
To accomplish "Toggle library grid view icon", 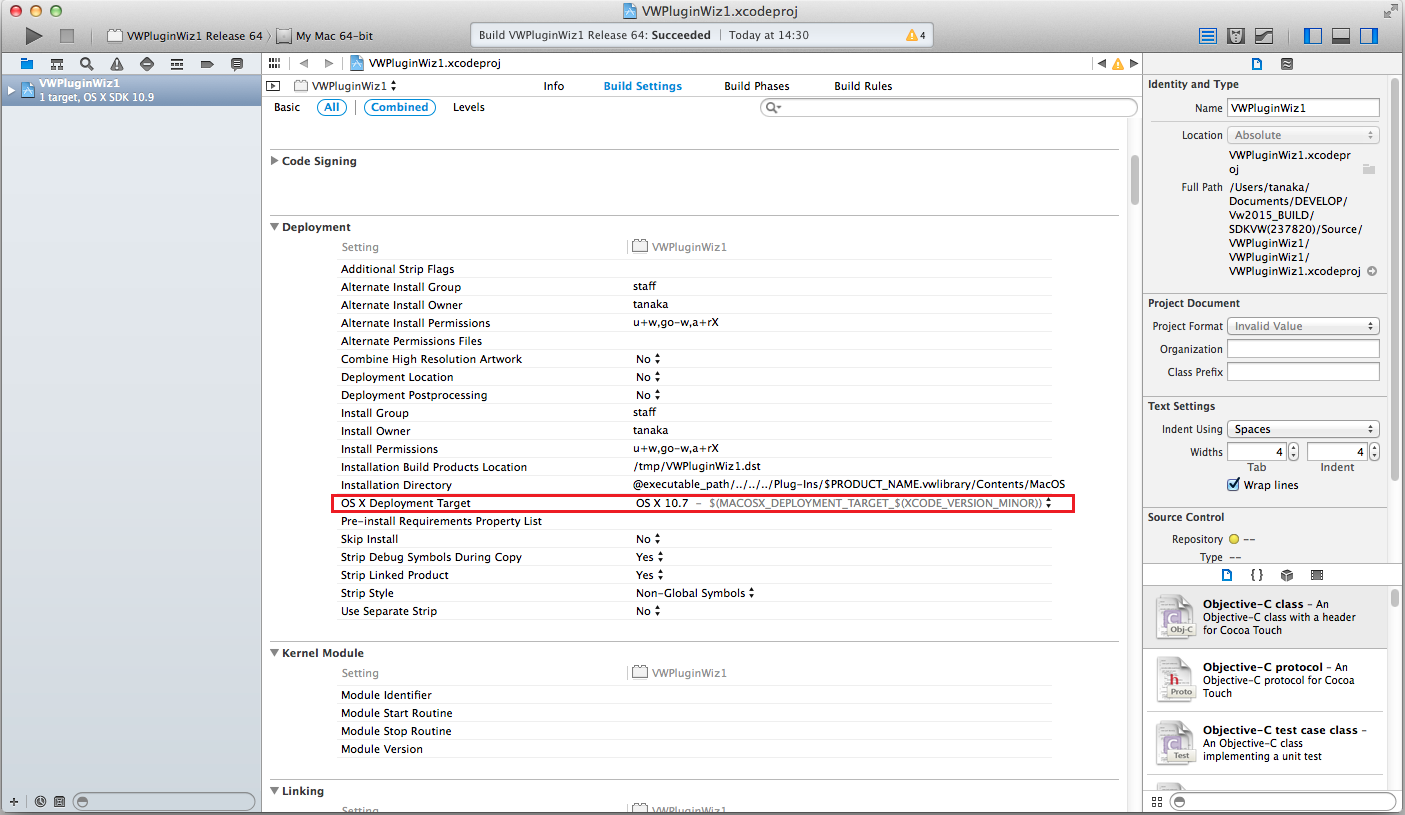I will [x=1157, y=802].
